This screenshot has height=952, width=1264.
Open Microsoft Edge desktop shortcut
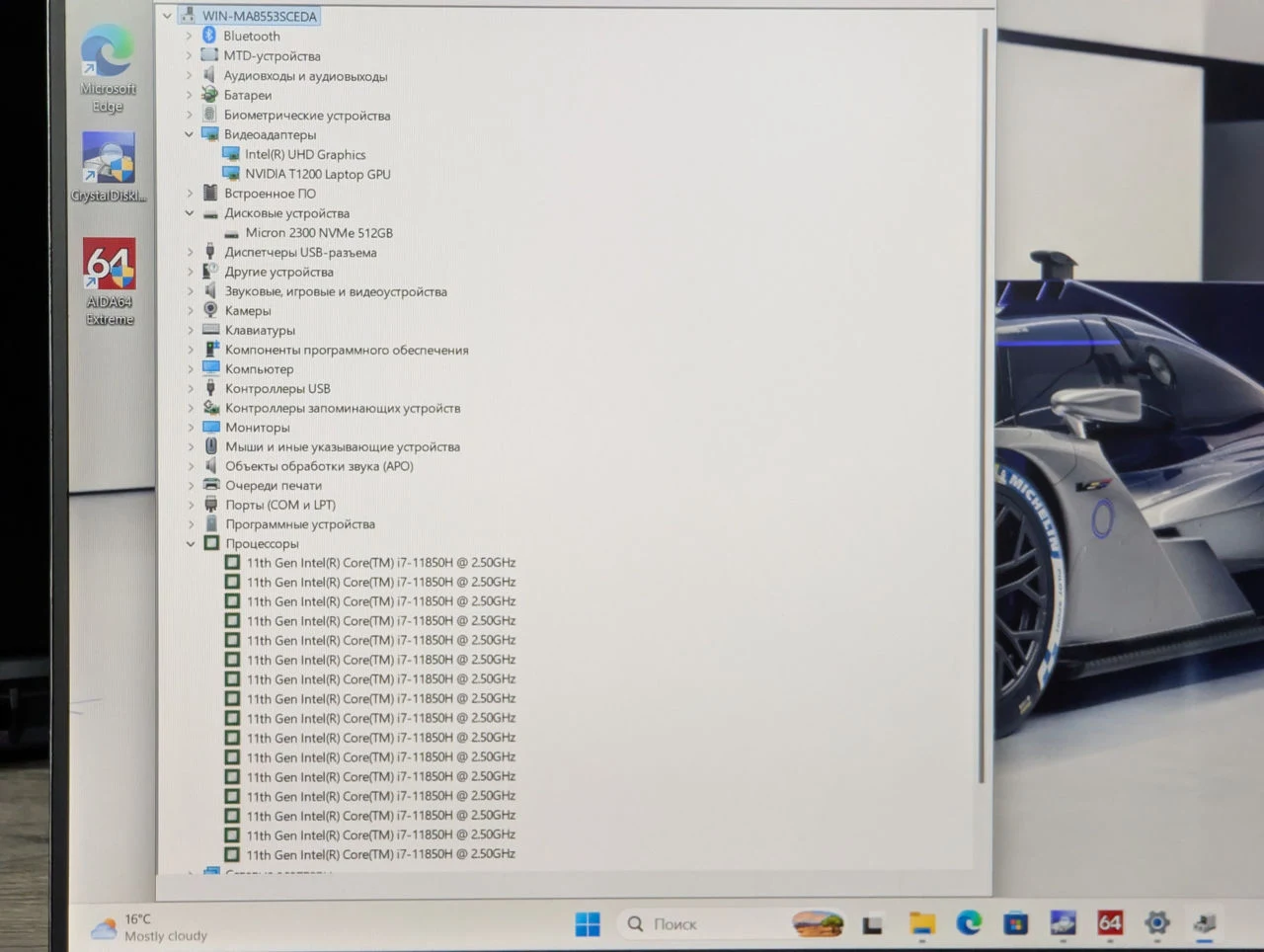click(x=107, y=68)
